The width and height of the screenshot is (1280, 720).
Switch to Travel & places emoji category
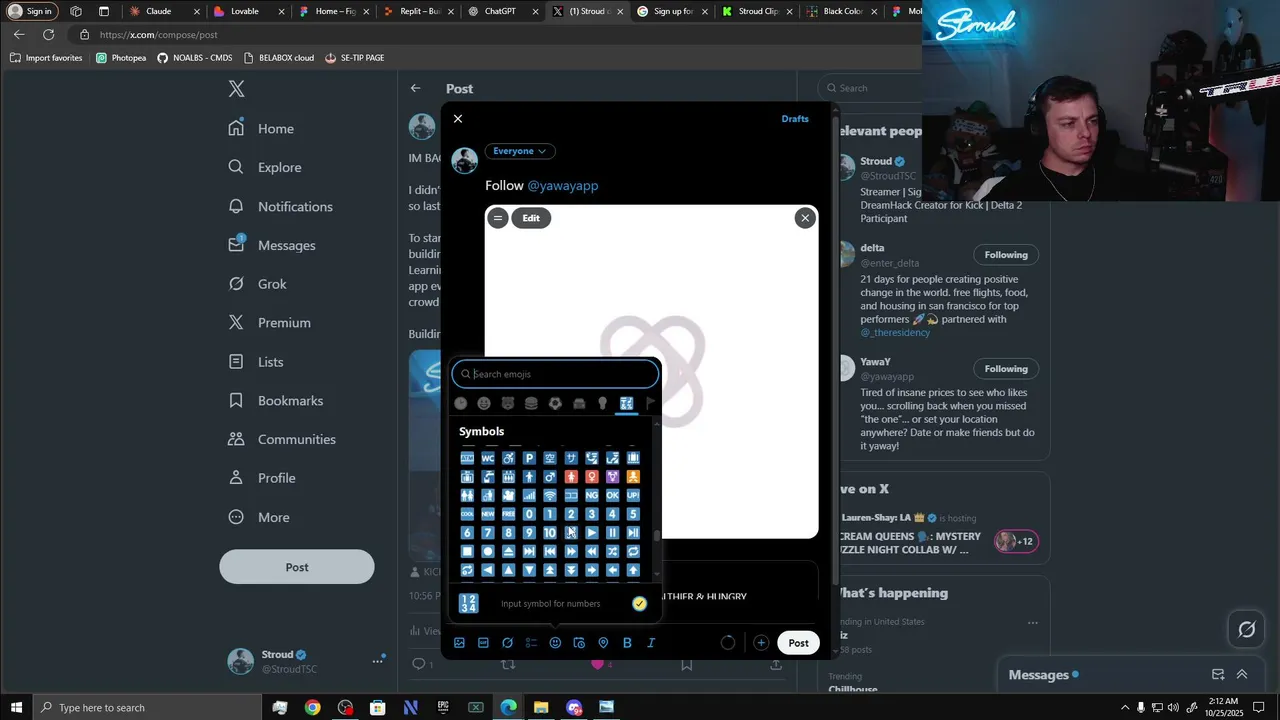[x=579, y=403]
